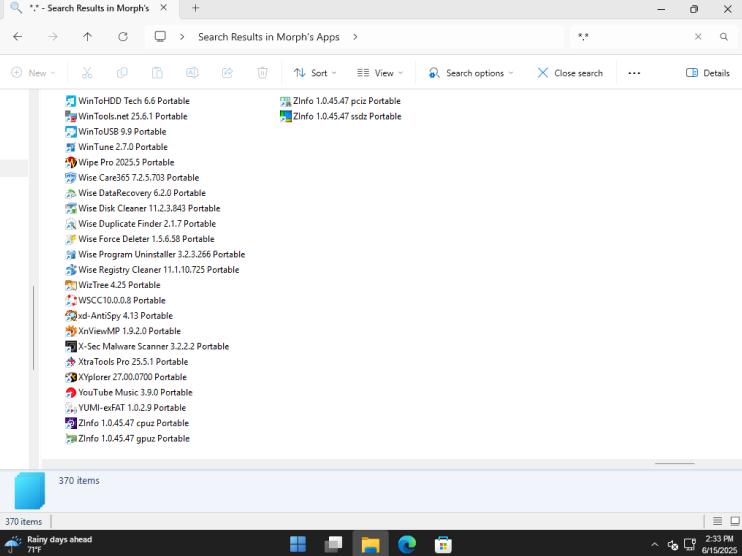Click the This PC icon in the address bar

[x=160, y=37]
